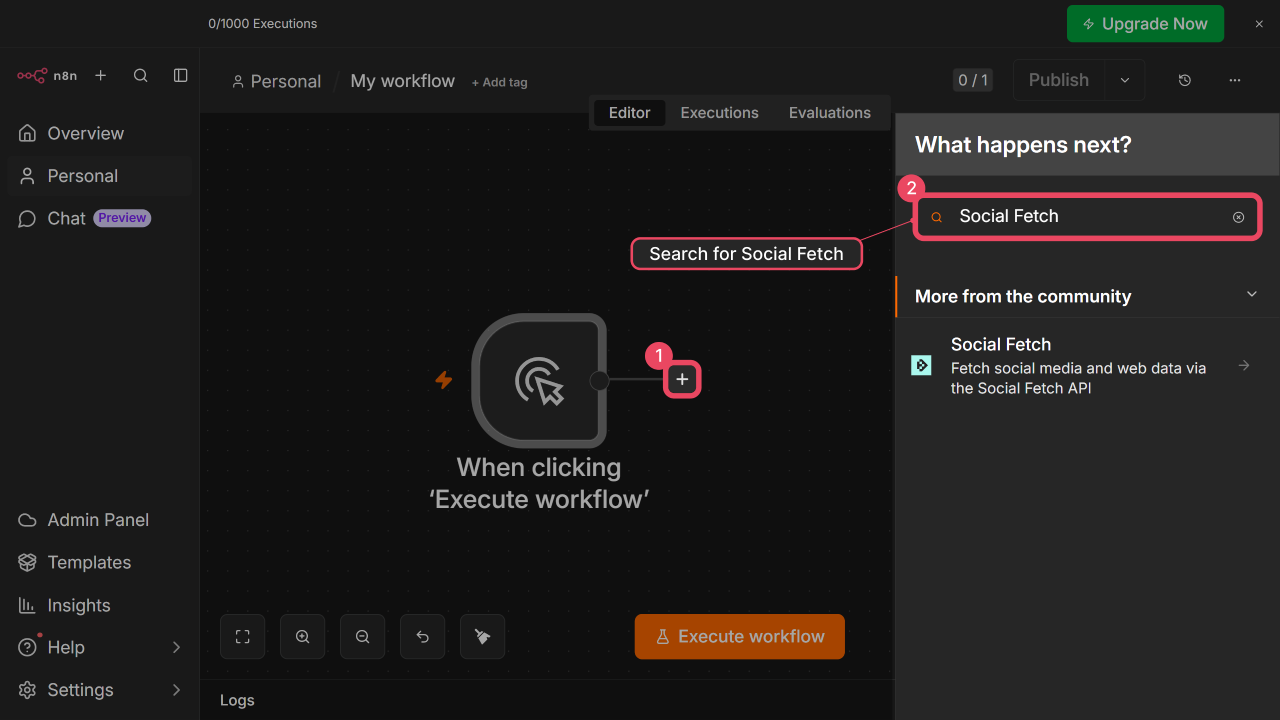The width and height of the screenshot is (1280, 720).
Task: Go to Templates
Action: pyautogui.click(x=100, y=562)
